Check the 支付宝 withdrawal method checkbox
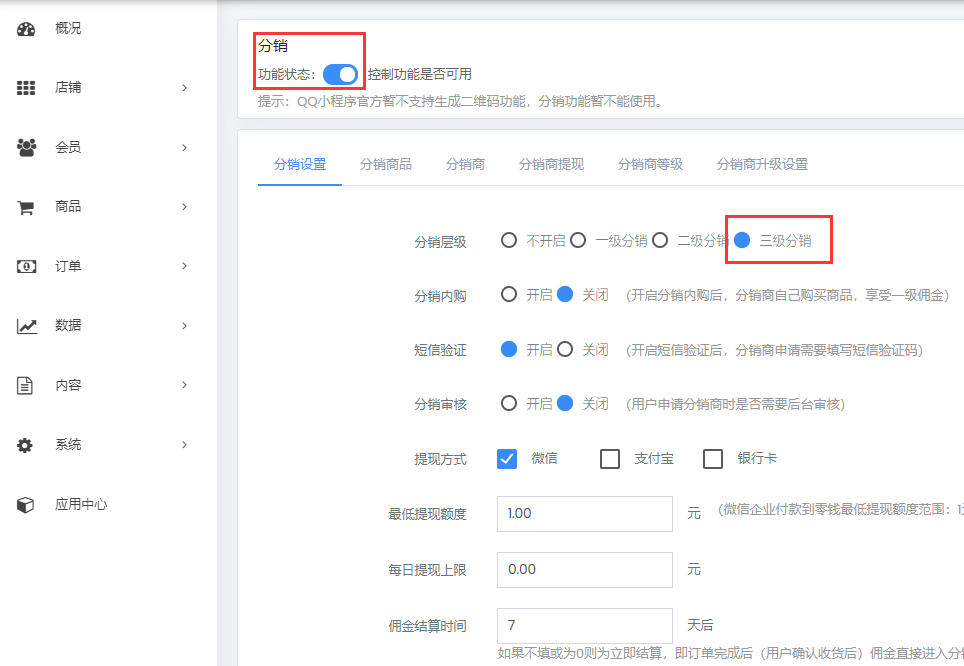The width and height of the screenshot is (964, 666). (x=610, y=459)
